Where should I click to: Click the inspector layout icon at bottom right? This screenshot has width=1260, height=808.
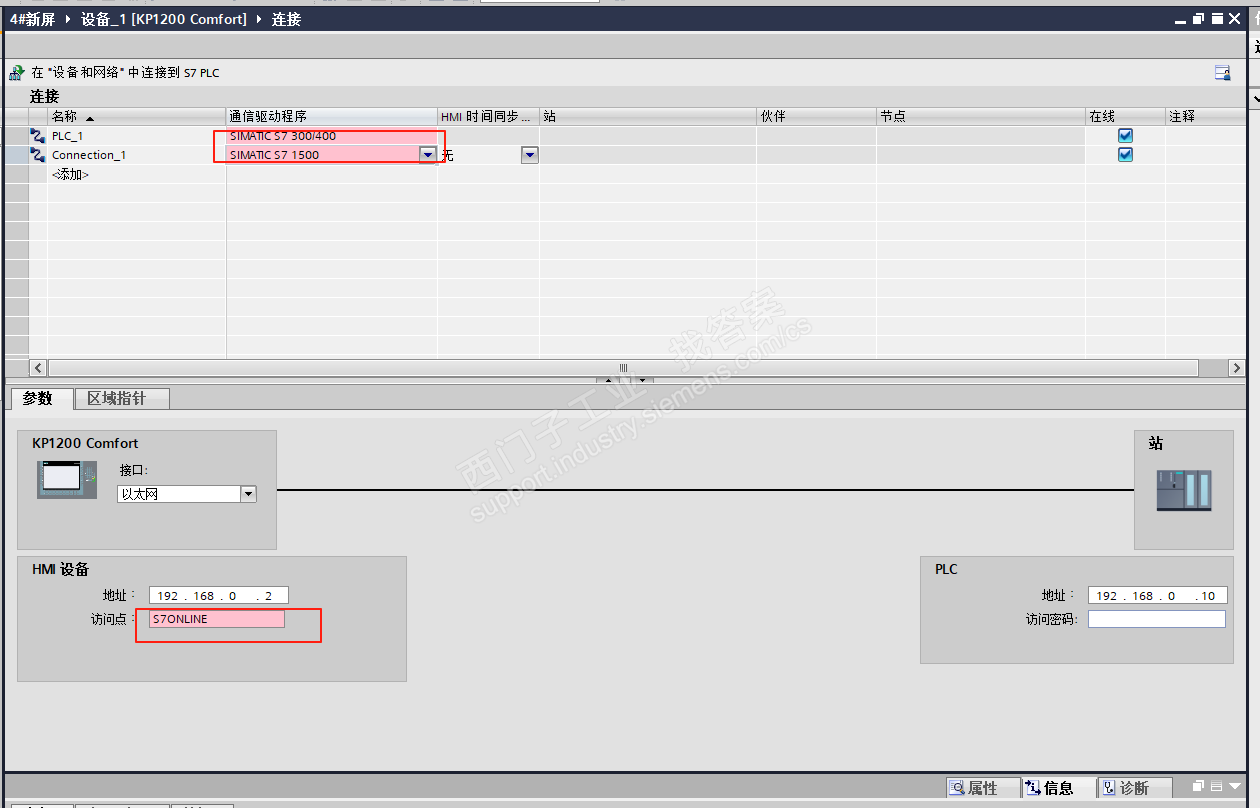point(1217,787)
